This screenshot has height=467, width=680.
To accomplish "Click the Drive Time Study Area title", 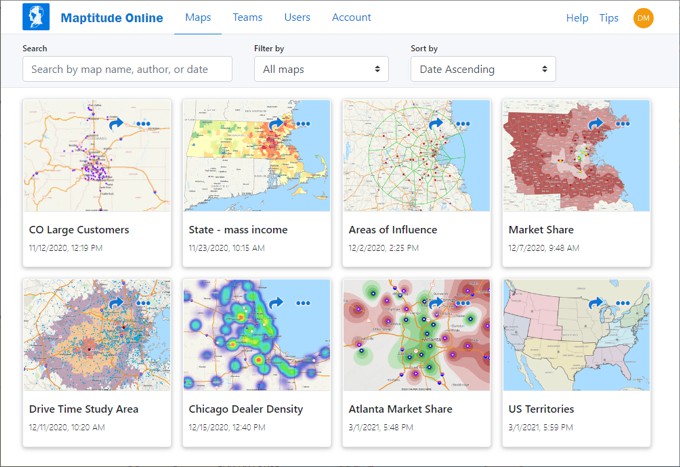I will (x=84, y=409).
